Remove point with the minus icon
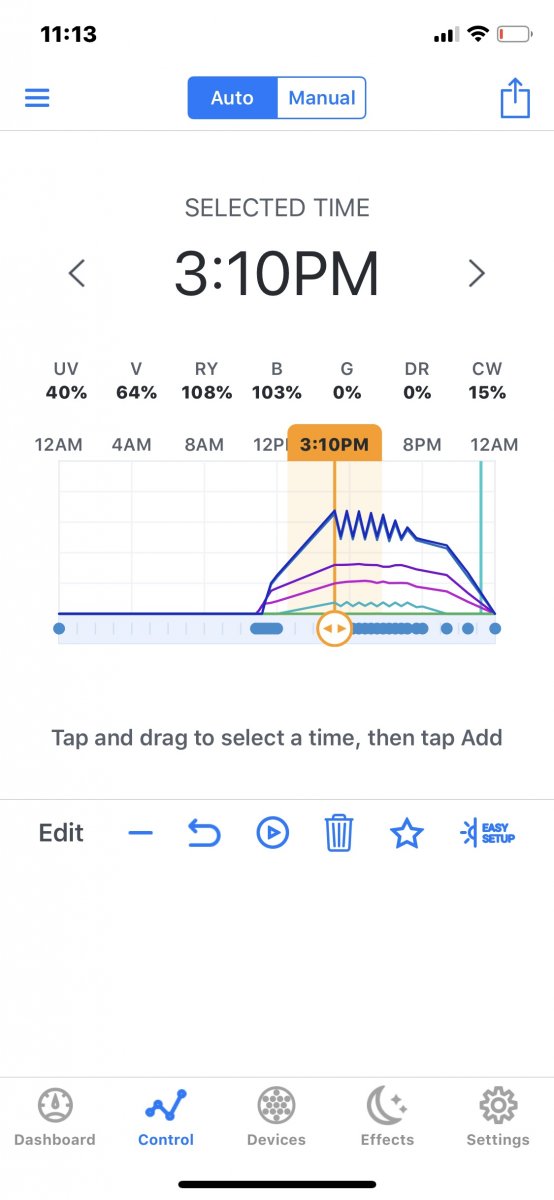 [x=141, y=833]
